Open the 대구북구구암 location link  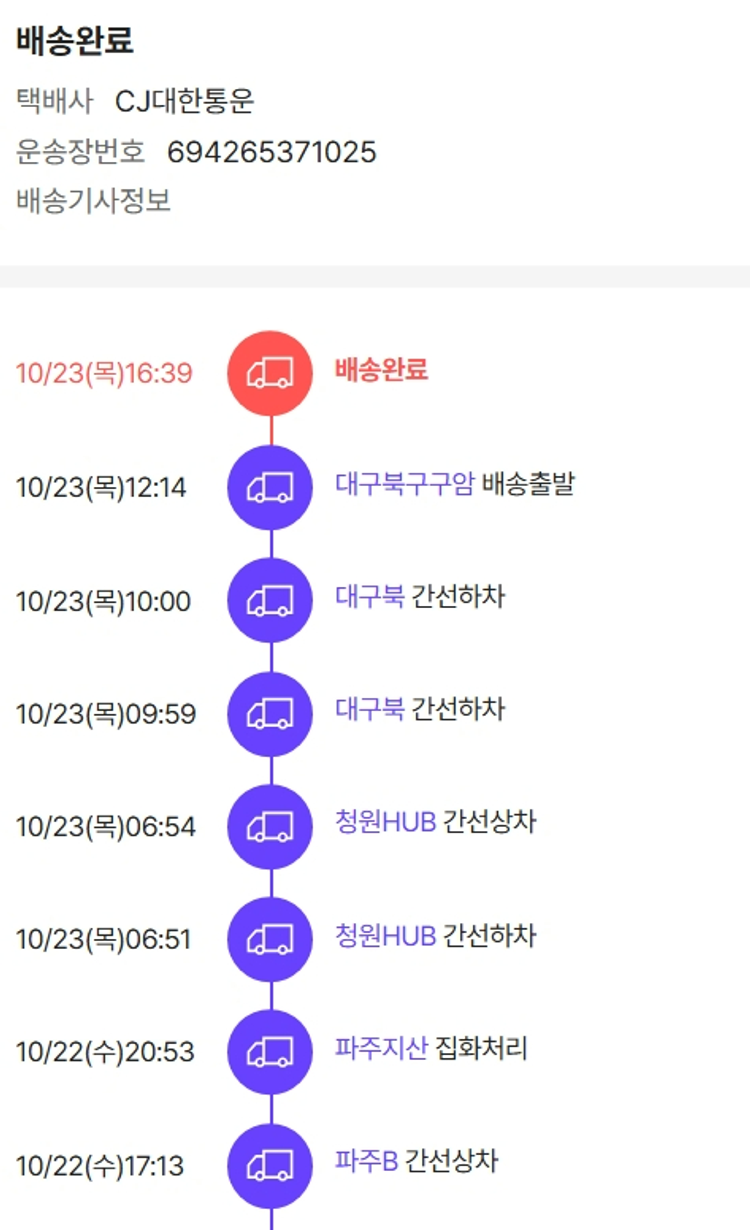tap(405, 485)
